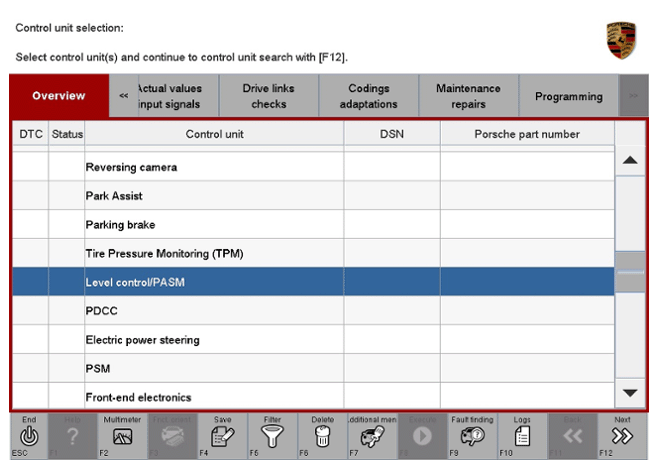This screenshot has height=469, width=658.
Task: Click the Porsche part number column header
Action: pyautogui.click(x=527, y=134)
